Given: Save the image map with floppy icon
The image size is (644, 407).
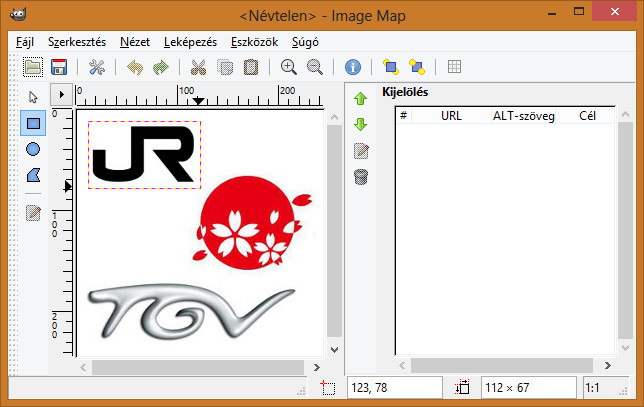Looking at the screenshot, I should point(59,67).
